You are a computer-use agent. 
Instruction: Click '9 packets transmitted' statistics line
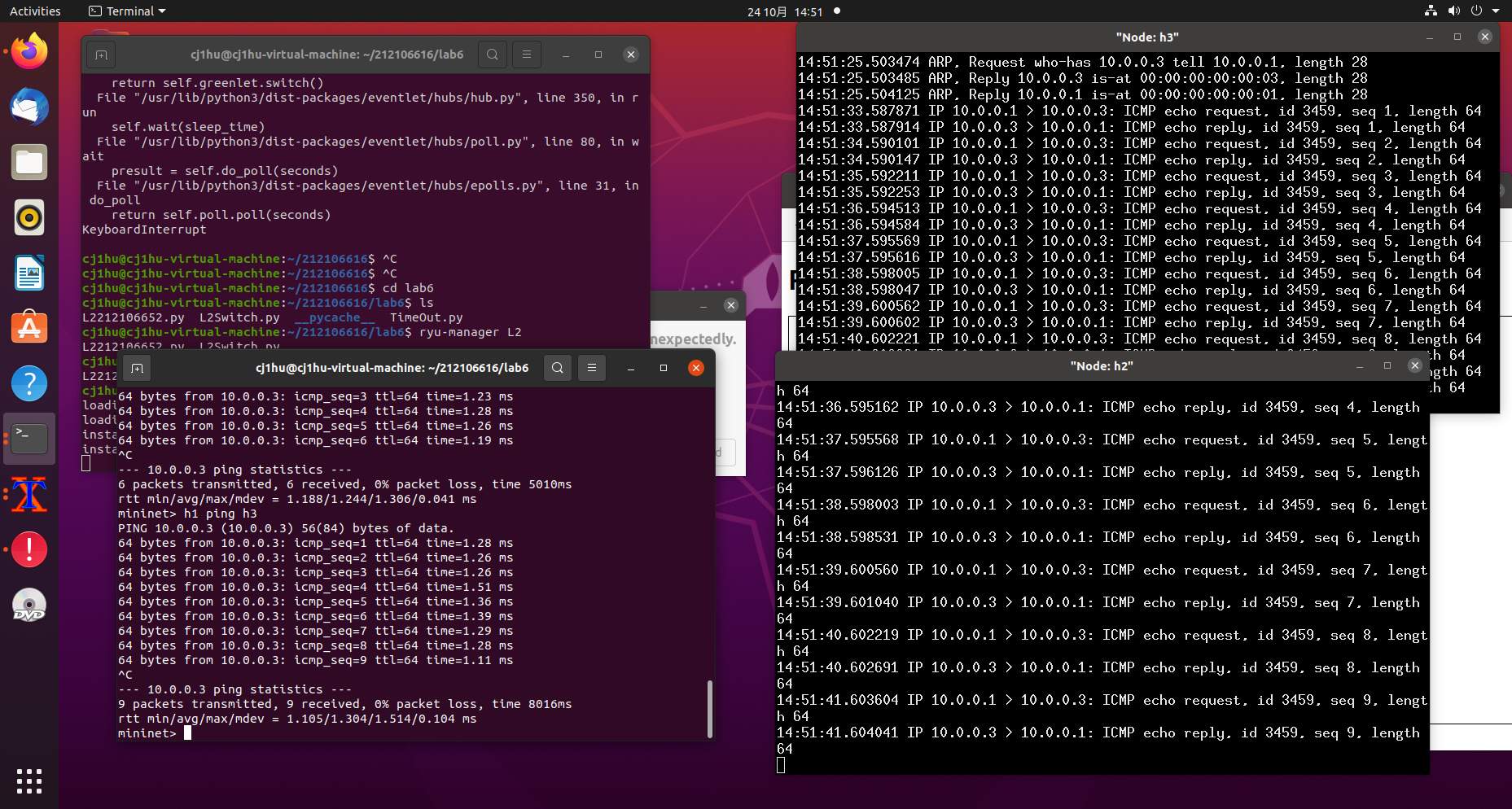tap(345, 704)
